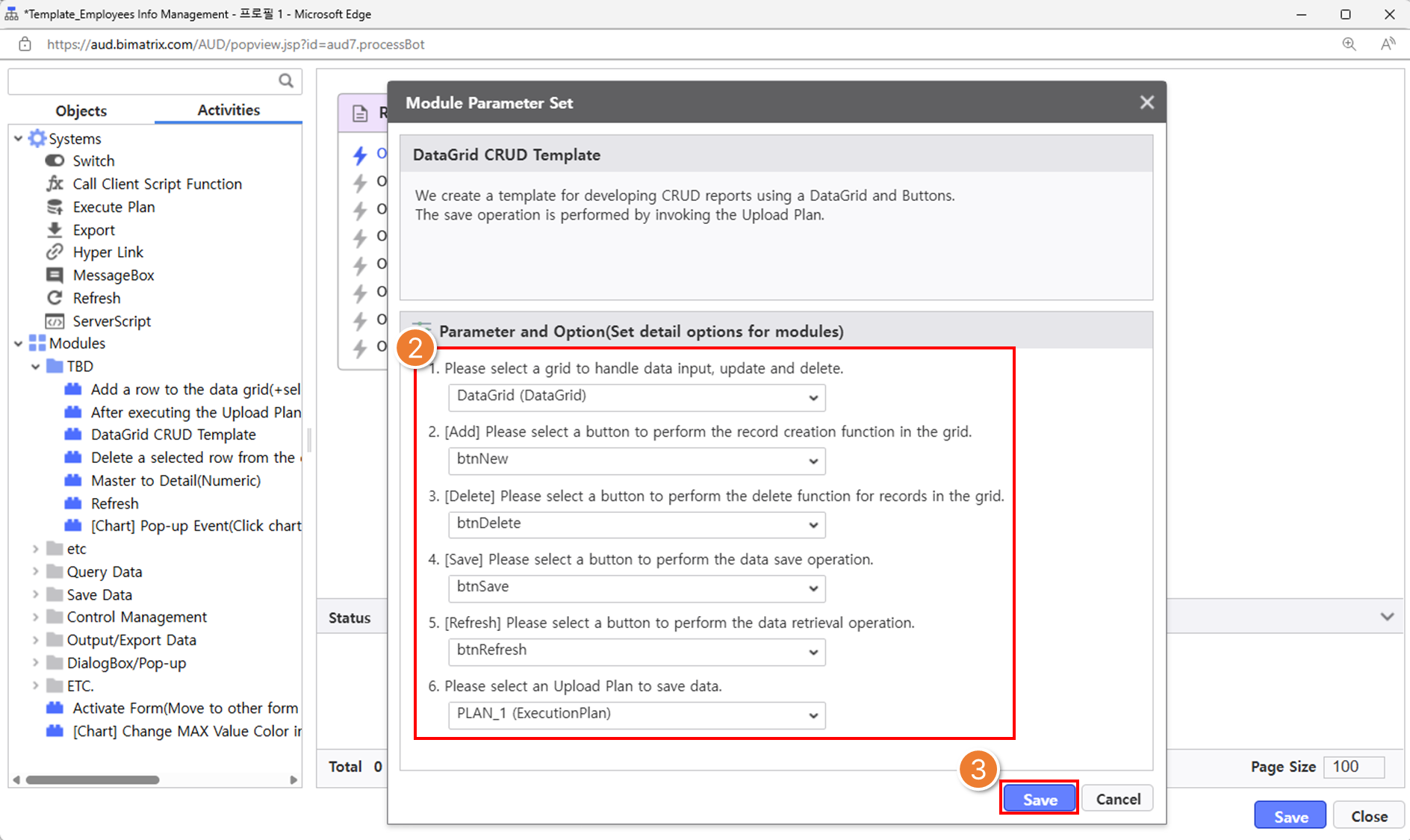Close the Module Parameter Set dialog with X

point(1147,102)
